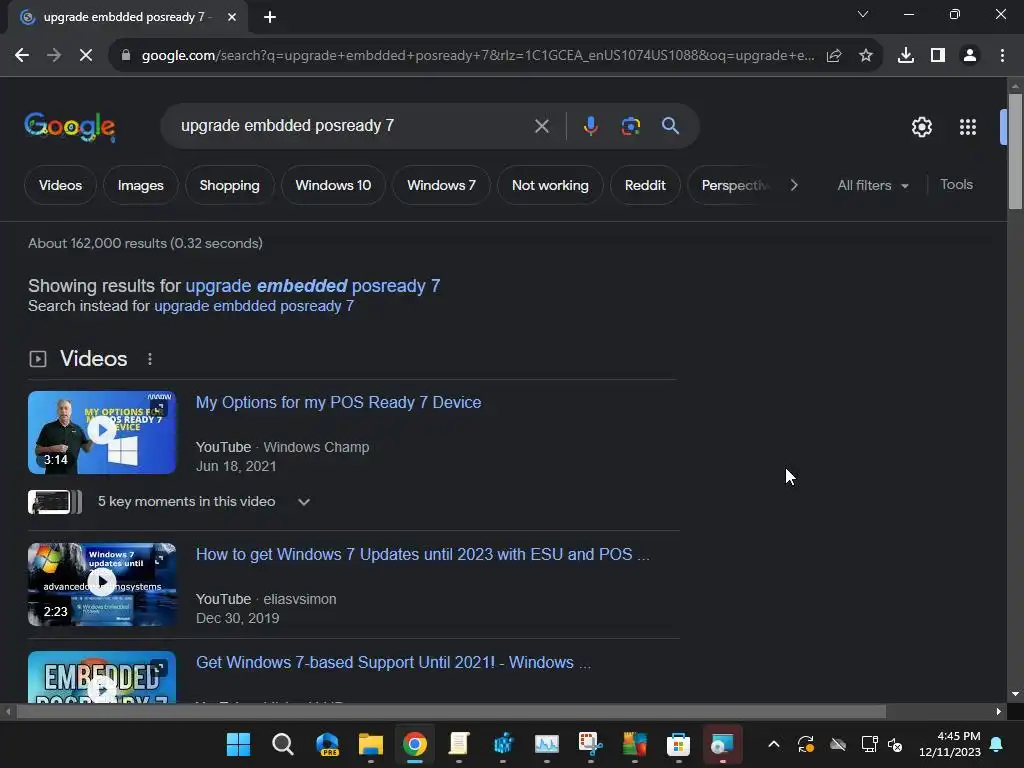Open 'Get Windows 7-based Support Until 2021!' link
The height and width of the screenshot is (768, 1024).
coord(393,662)
